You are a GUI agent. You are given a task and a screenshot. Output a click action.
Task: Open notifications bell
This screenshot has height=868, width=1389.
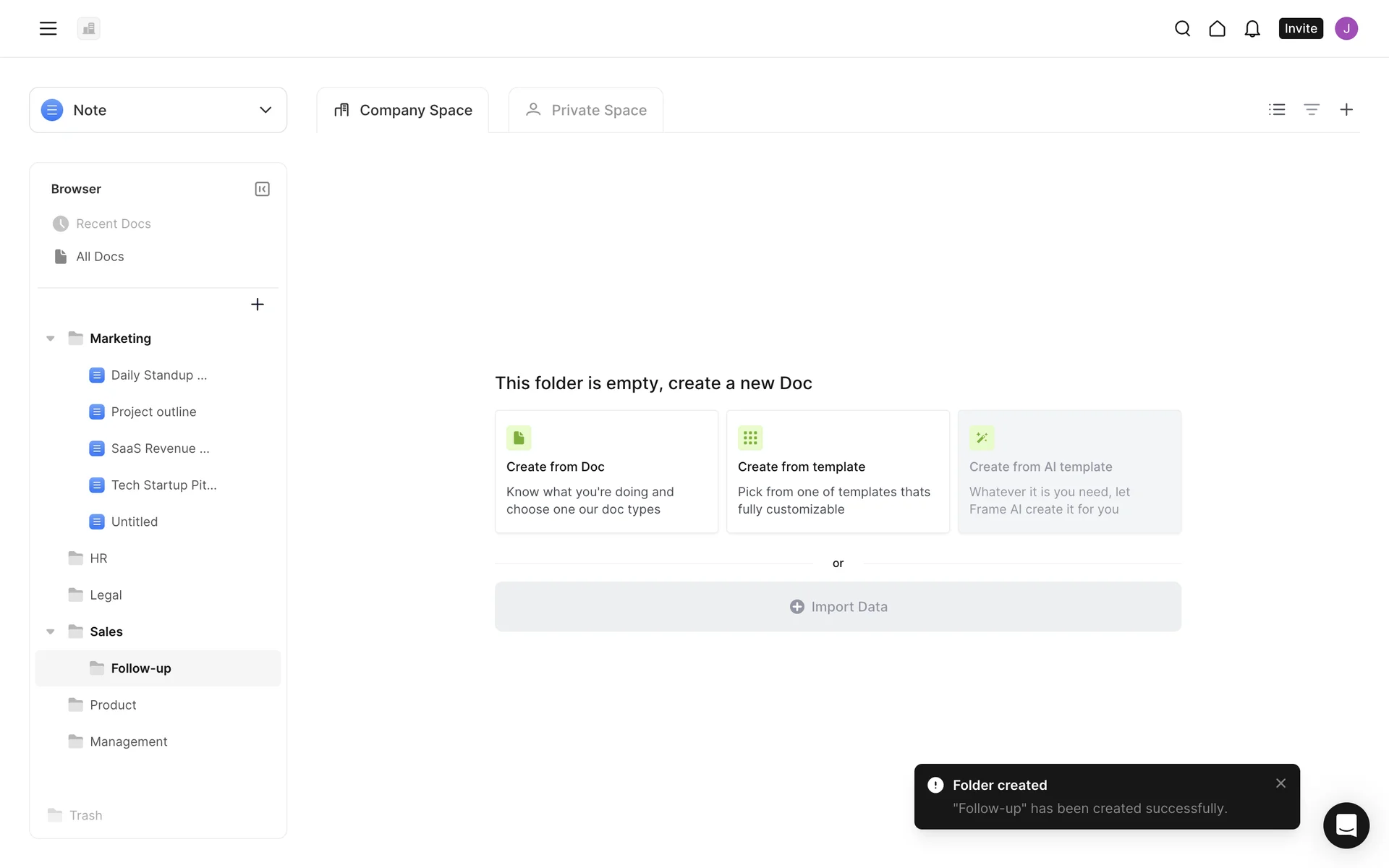click(1252, 28)
